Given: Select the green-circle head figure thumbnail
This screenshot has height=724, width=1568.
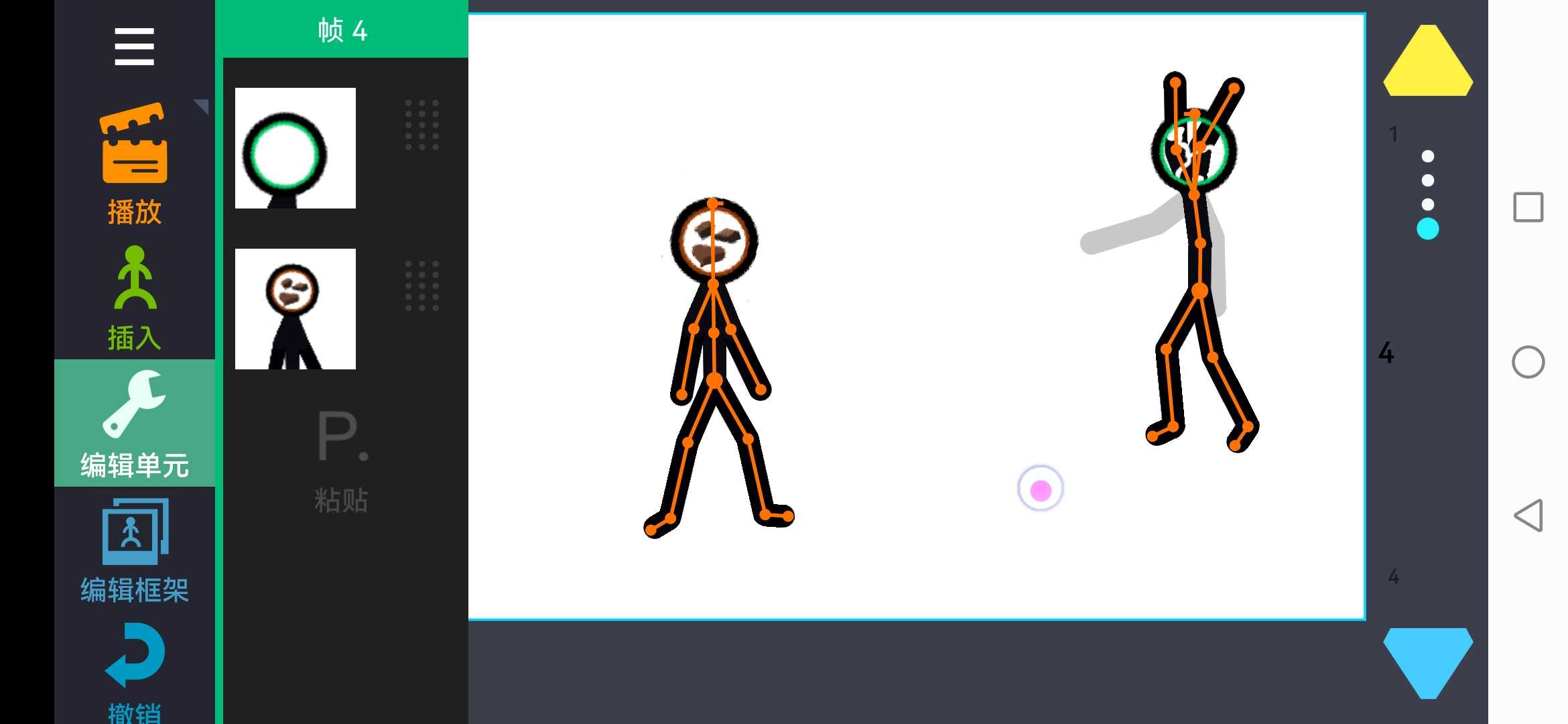Looking at the screenshot, I should (296, 148).
